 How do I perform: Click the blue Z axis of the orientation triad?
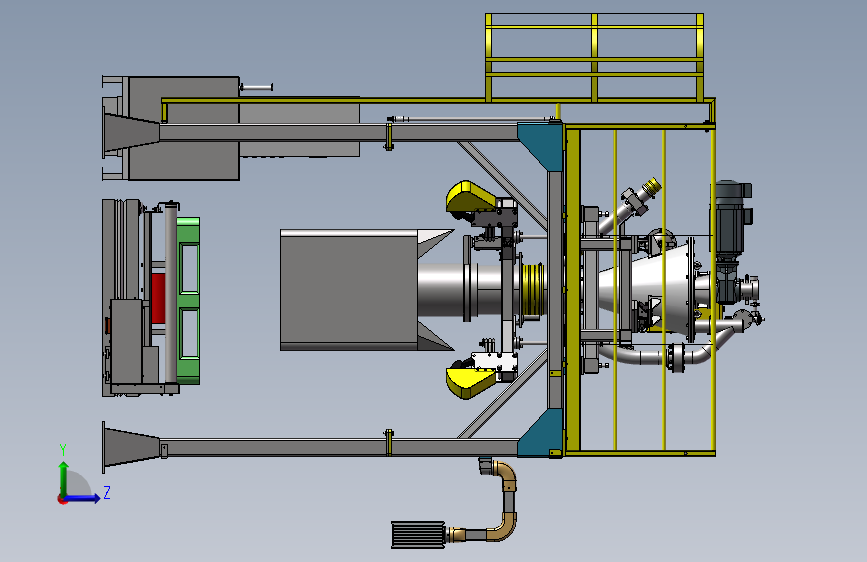(x=83, y=498)
